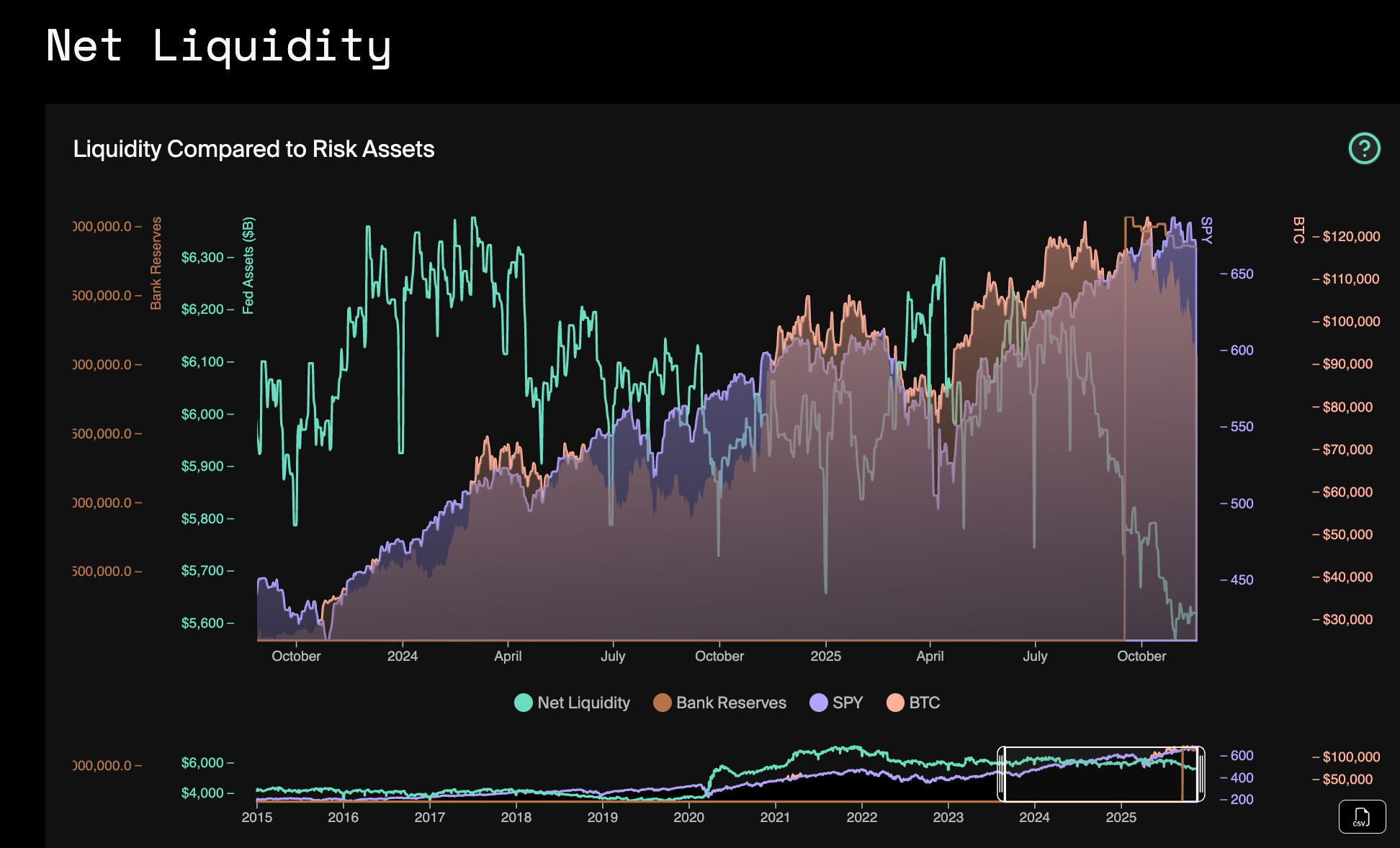Image resolution: width=1400 pixels, height=848 pixels.
Task: Hide the Bank Reserves series label
Action: [731, 703]
